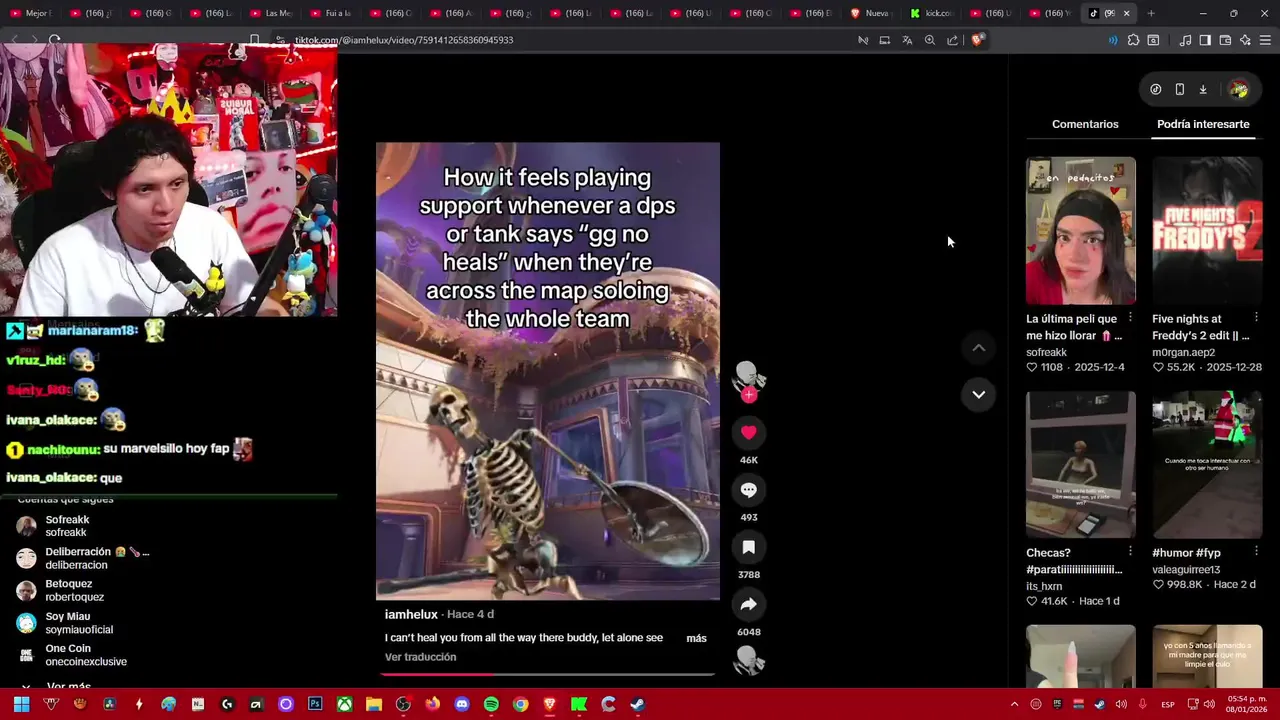Image resolution: width=1280 pixels, height=720 pixels.
Task: Click the microphone icon in system tray
Action: point(1143,704)
